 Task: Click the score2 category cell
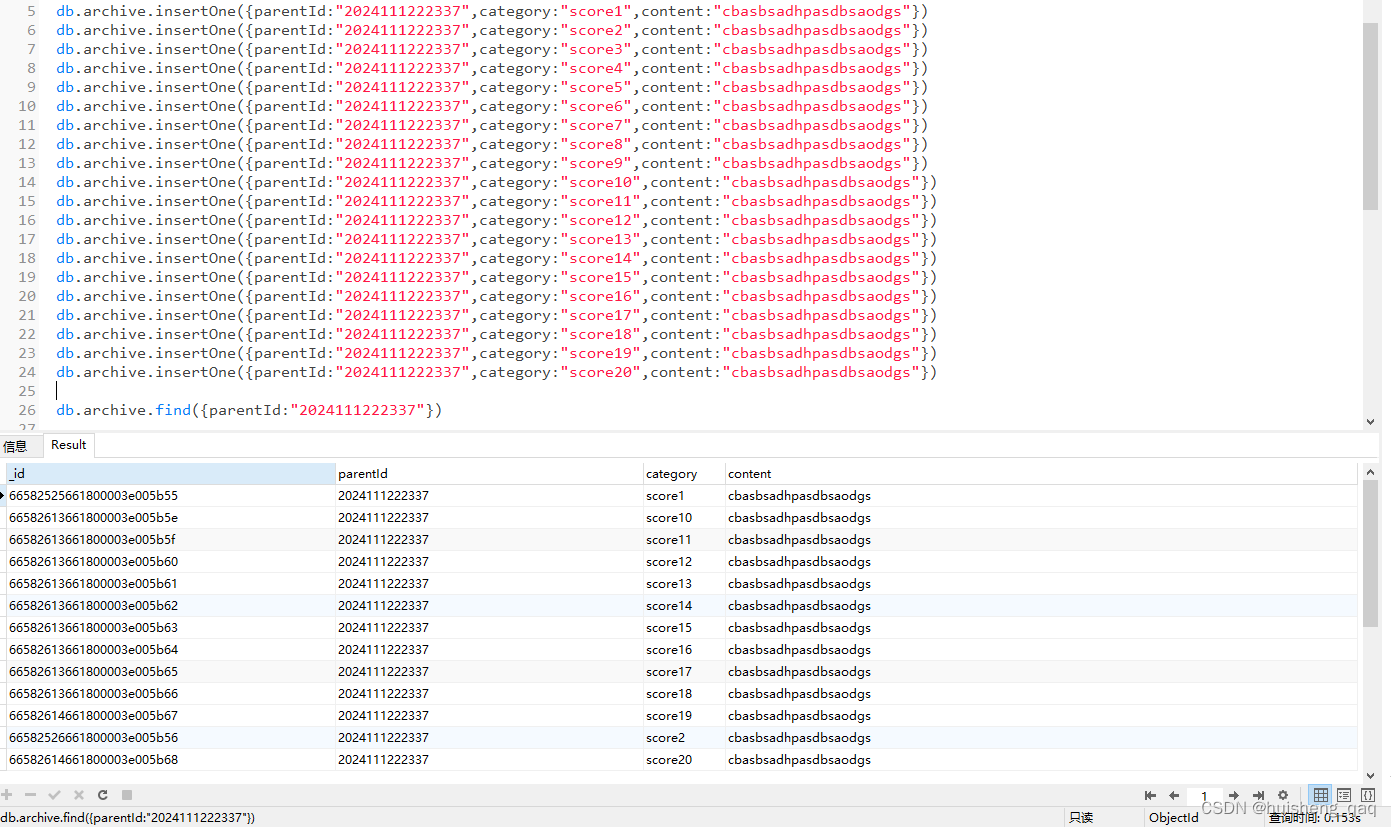coord(684,738)
